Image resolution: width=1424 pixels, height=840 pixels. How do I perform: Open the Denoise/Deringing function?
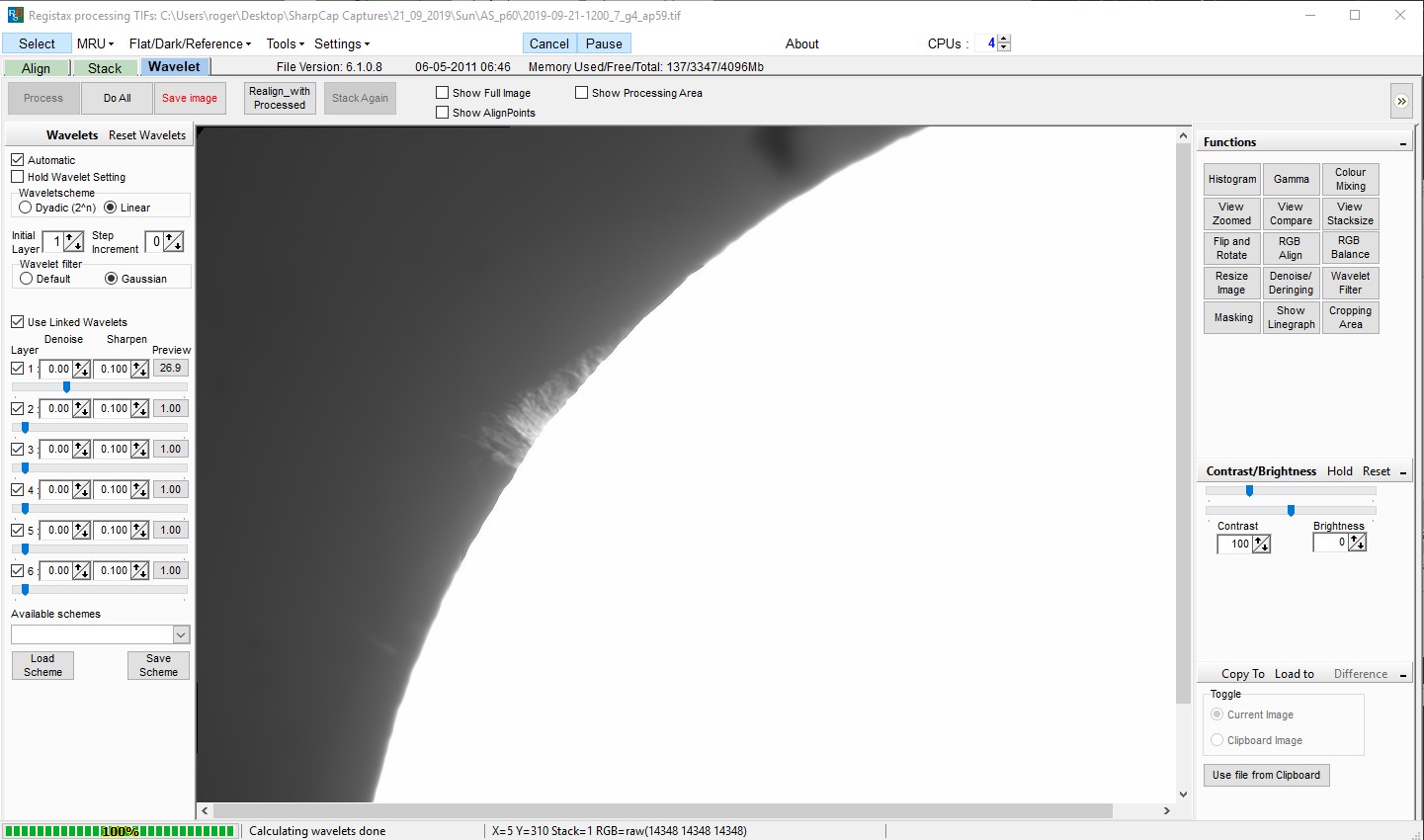(x=1291, y=283)
